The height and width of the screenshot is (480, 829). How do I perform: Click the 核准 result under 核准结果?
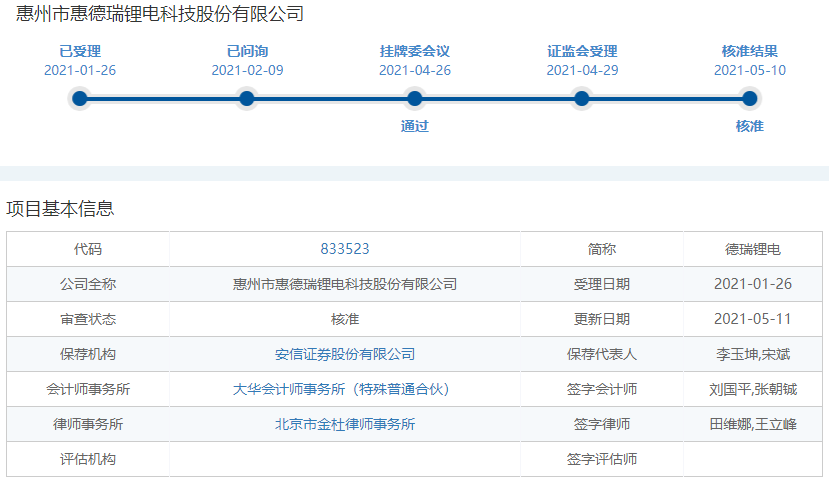[749, 126]
